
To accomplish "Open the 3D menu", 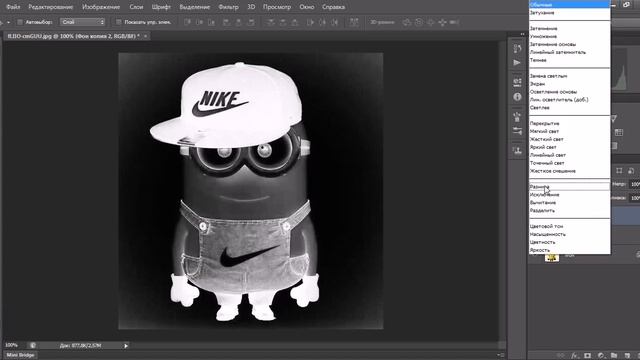I will 251,7.
